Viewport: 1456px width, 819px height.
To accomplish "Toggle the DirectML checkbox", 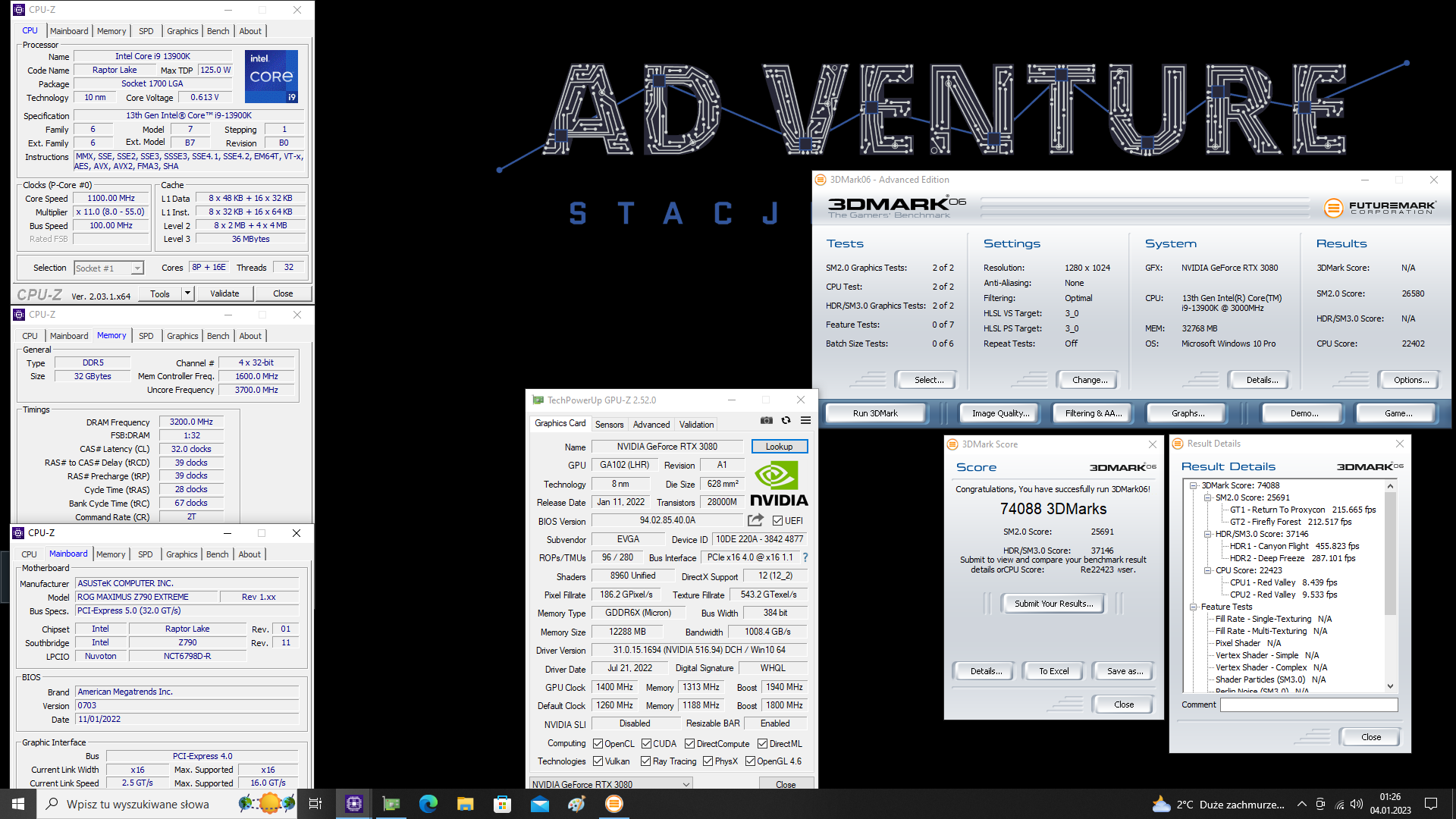I will click(762, 744).
